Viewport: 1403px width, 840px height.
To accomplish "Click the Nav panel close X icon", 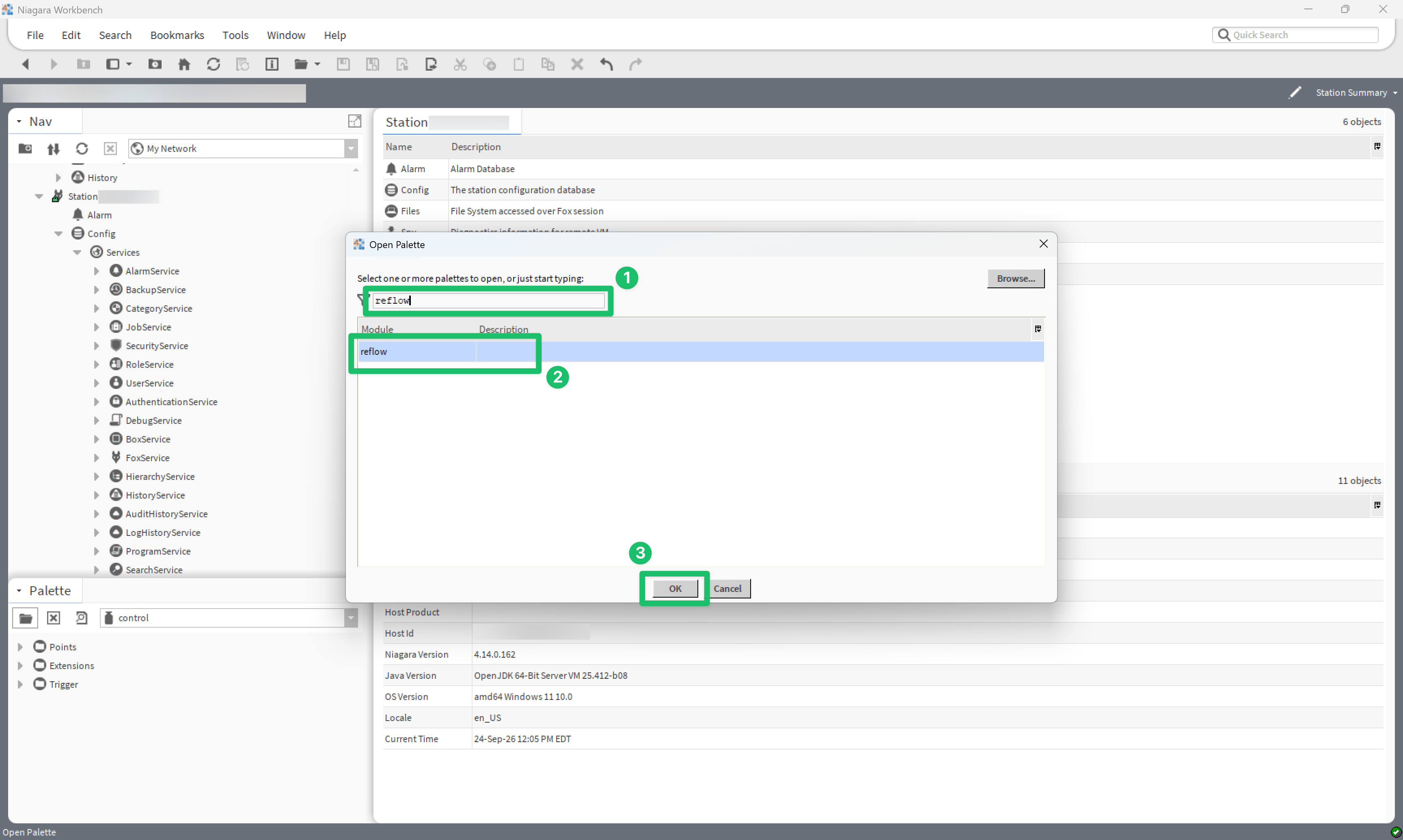I will [x=110, y=149].
